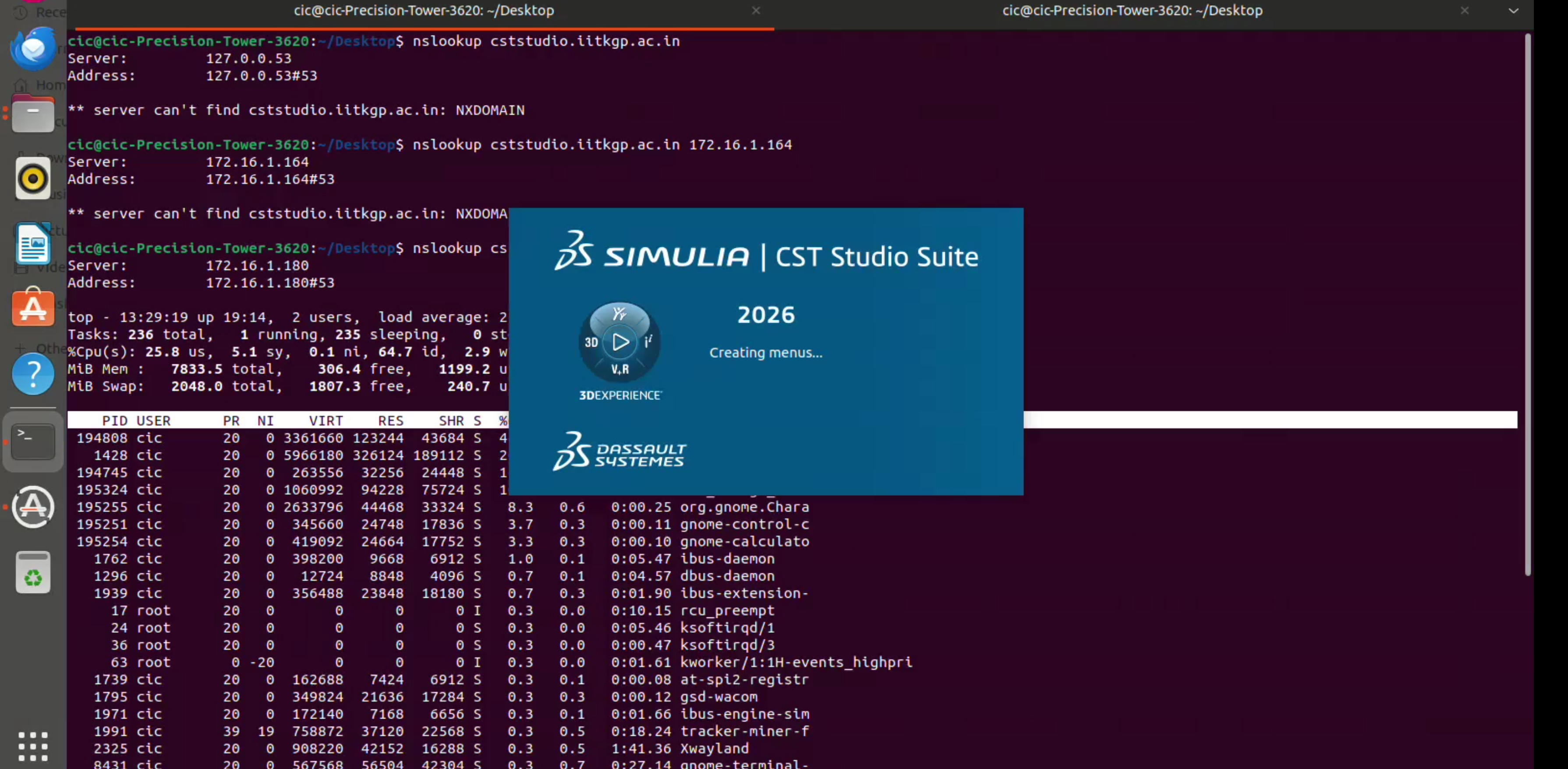Click PID 194745 in process list
Image resolution: width=1568 pixels, height=769 pixels.
[x=102, y=472]
